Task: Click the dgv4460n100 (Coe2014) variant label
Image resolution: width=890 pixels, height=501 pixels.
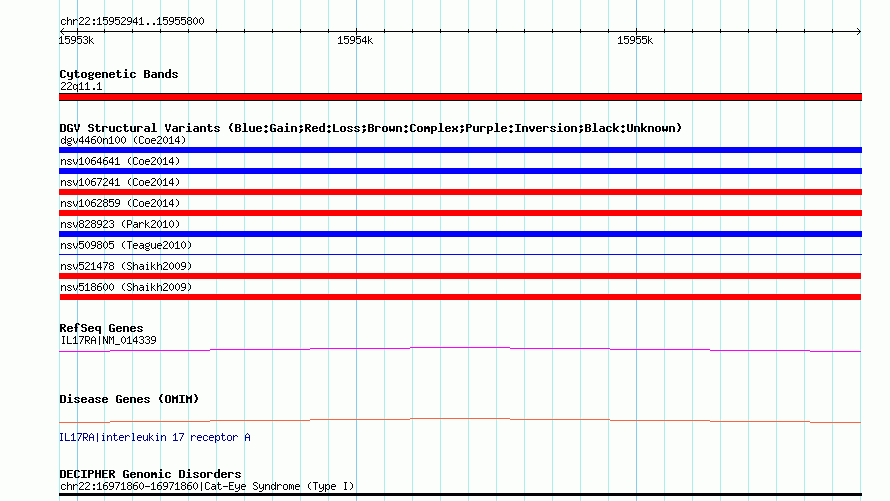Action: 123,140
